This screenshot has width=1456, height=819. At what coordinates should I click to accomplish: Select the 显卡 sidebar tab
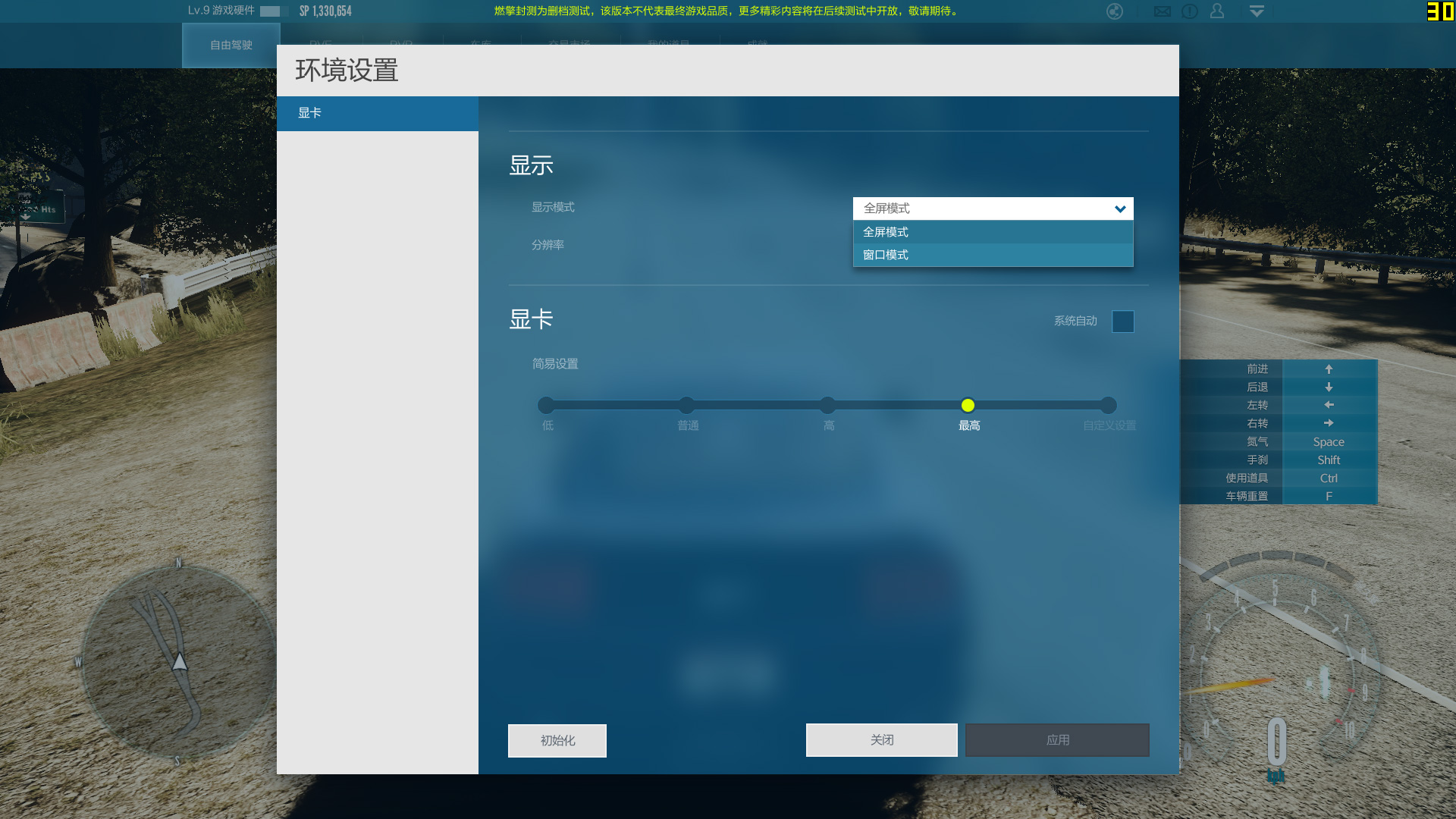click(x=377, y=113)
